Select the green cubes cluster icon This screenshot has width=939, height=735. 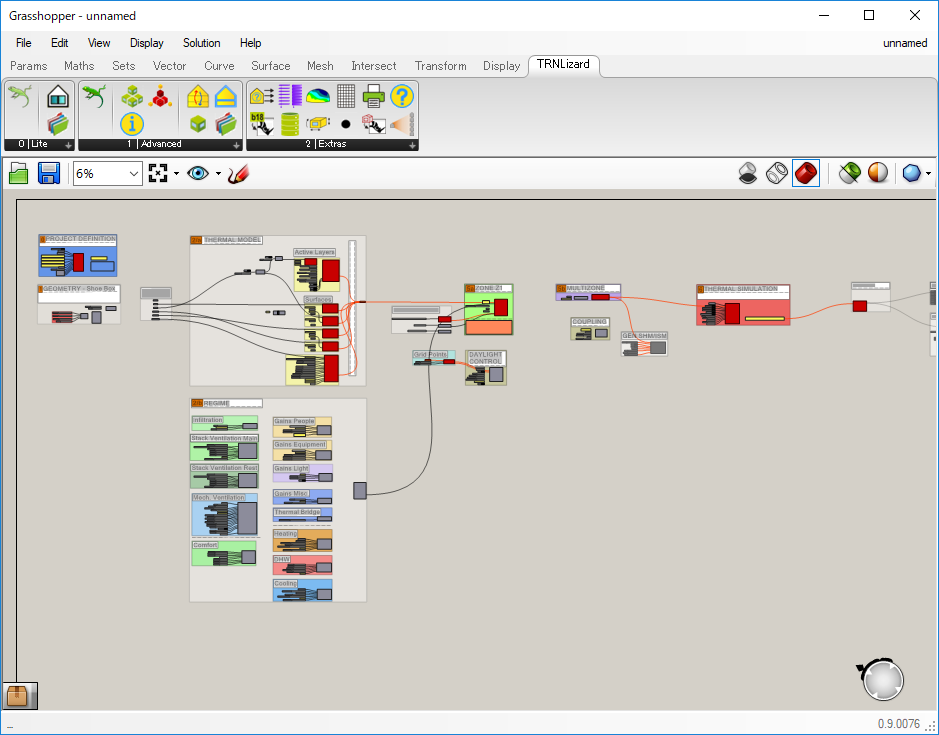(x=132, y=96)
